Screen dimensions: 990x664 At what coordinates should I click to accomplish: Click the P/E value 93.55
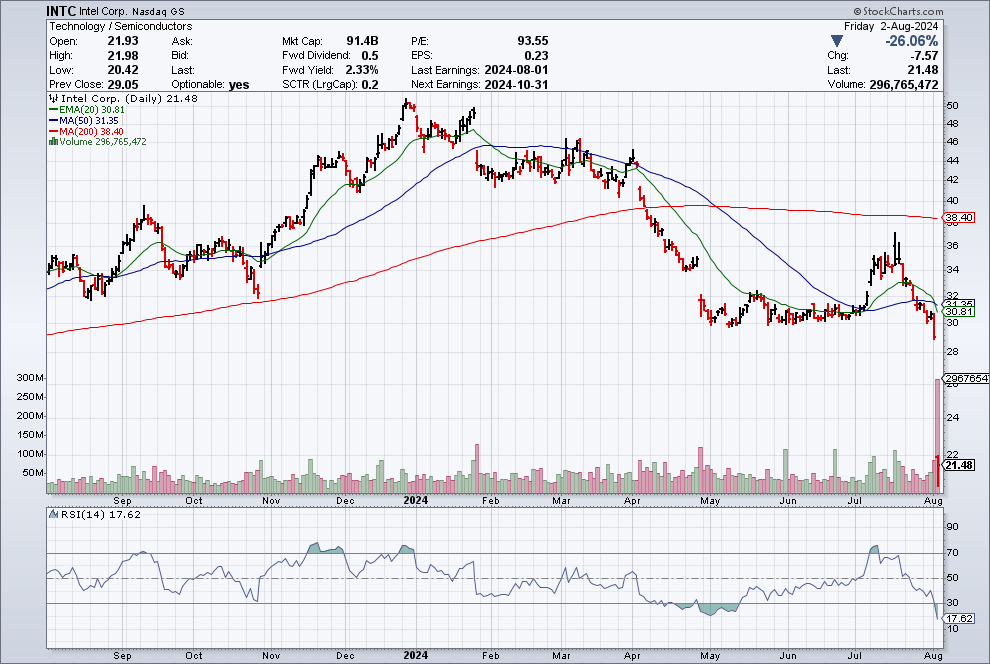(x=533, y=40)
